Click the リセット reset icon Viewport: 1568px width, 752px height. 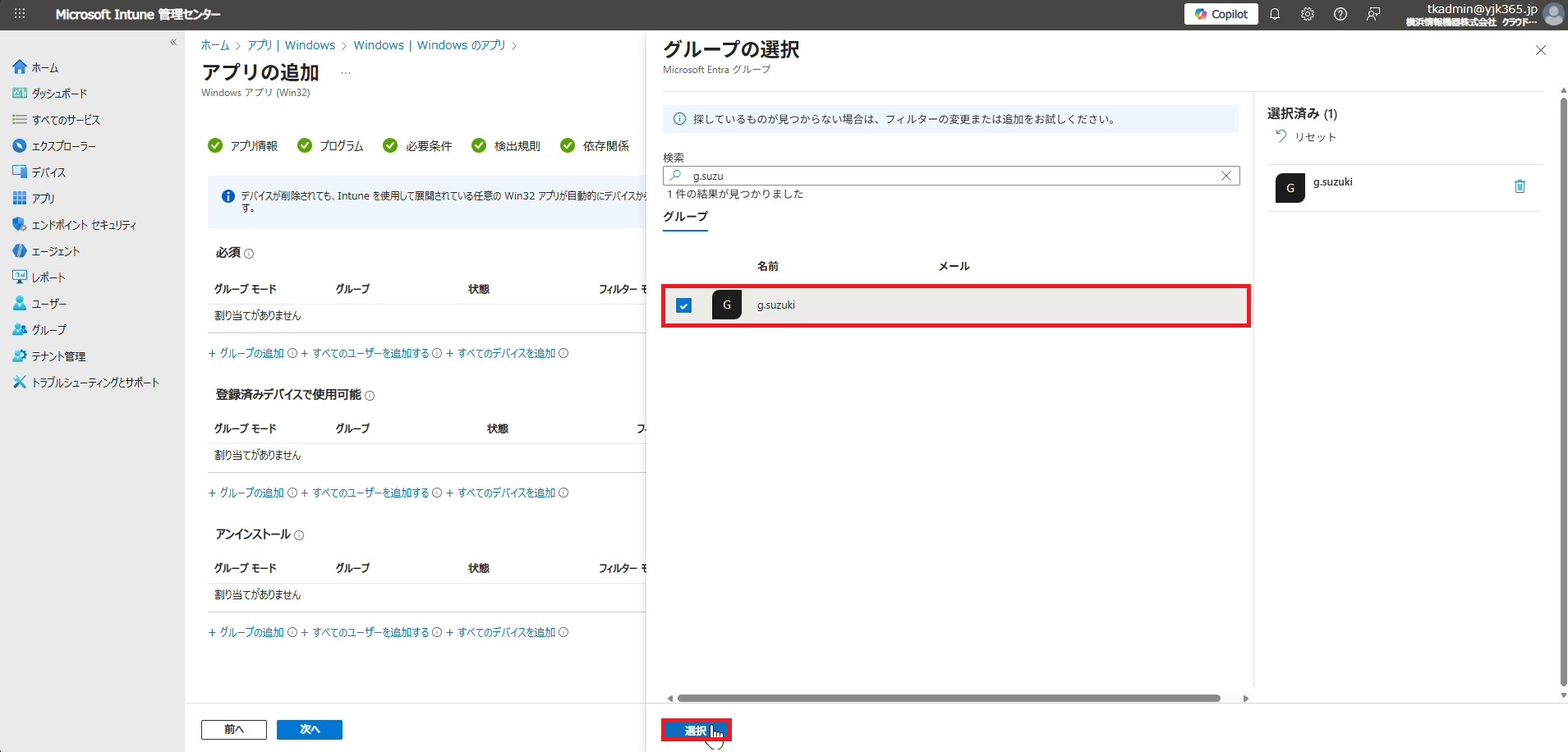1281,136
